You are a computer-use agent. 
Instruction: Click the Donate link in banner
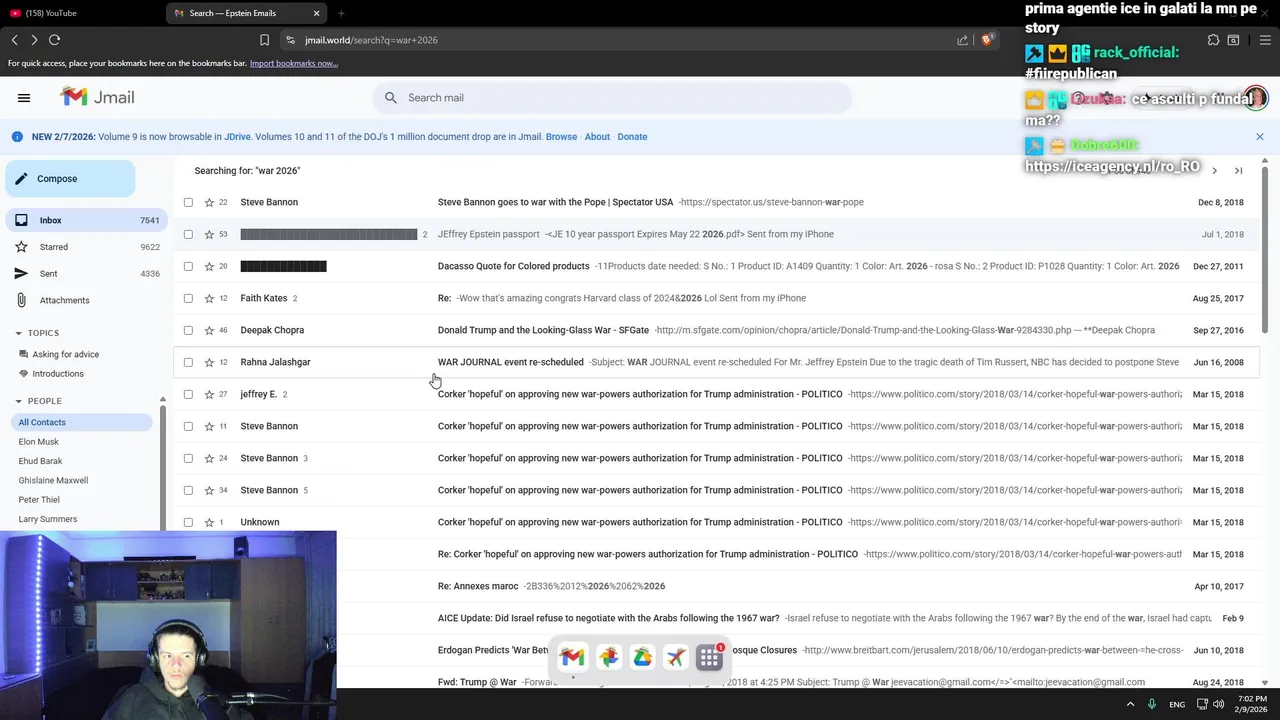pos(632,137)
